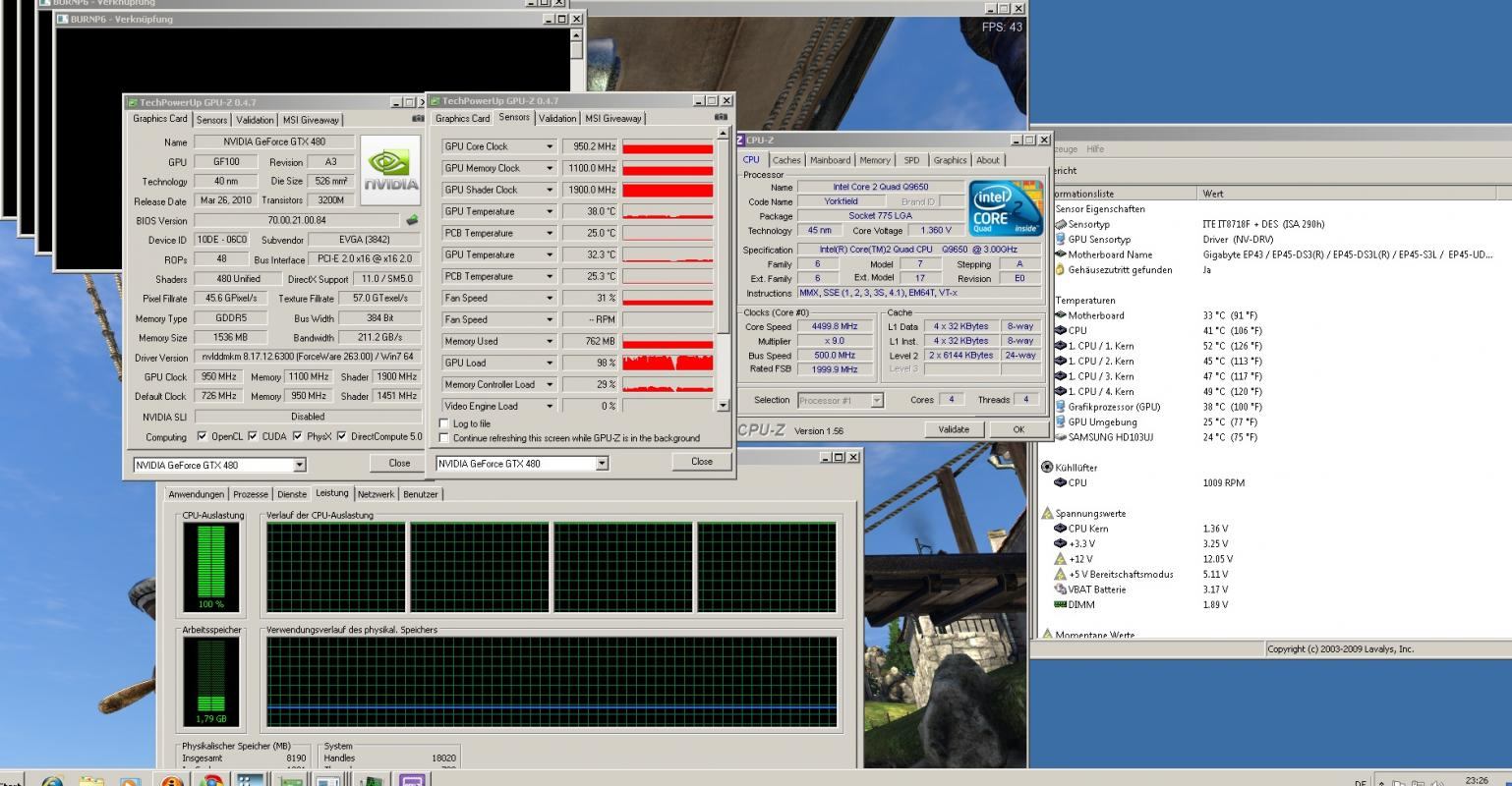Click the clock showing 23:26
The height and width of the screenshot is (786, 1512).
[x=1476, y=780]
